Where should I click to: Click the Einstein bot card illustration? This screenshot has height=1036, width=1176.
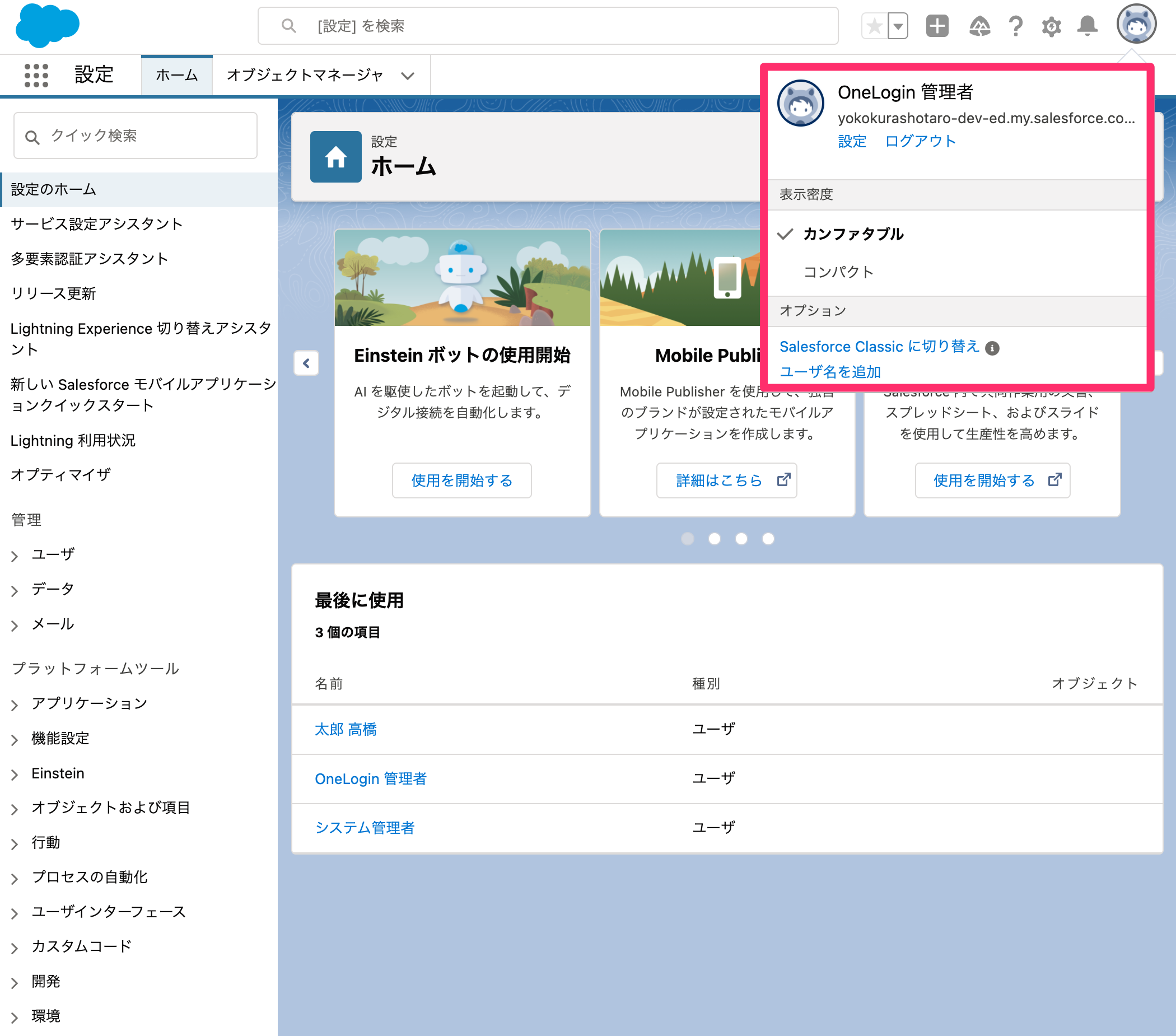pyautogui.click(x=462, y=278)
